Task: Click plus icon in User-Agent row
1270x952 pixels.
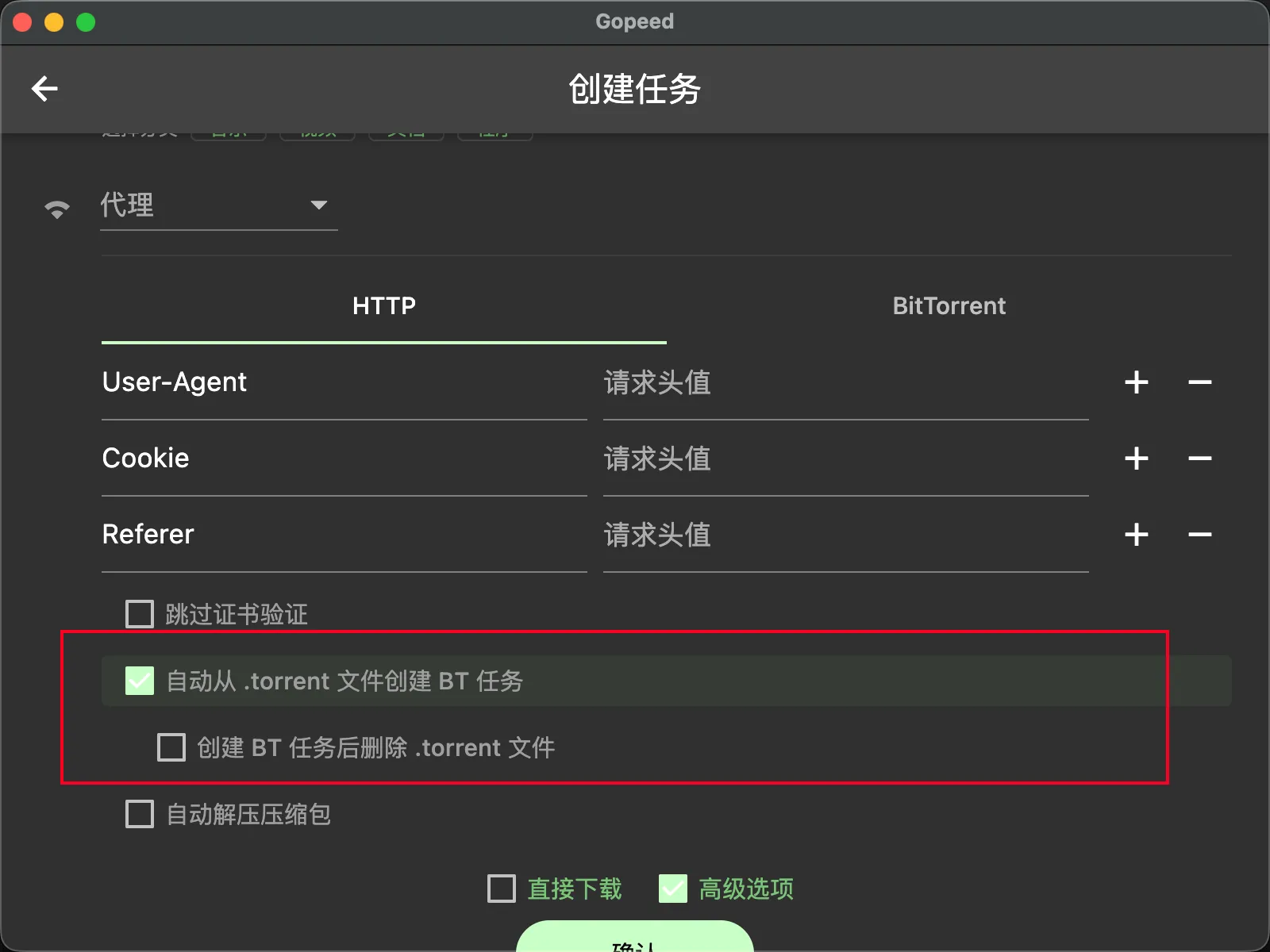Action: tap(1136, 382)
